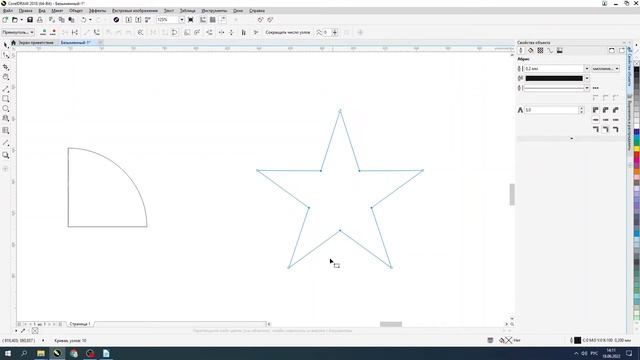
Task: Click the New document icon
Action: tap(5, 20)
